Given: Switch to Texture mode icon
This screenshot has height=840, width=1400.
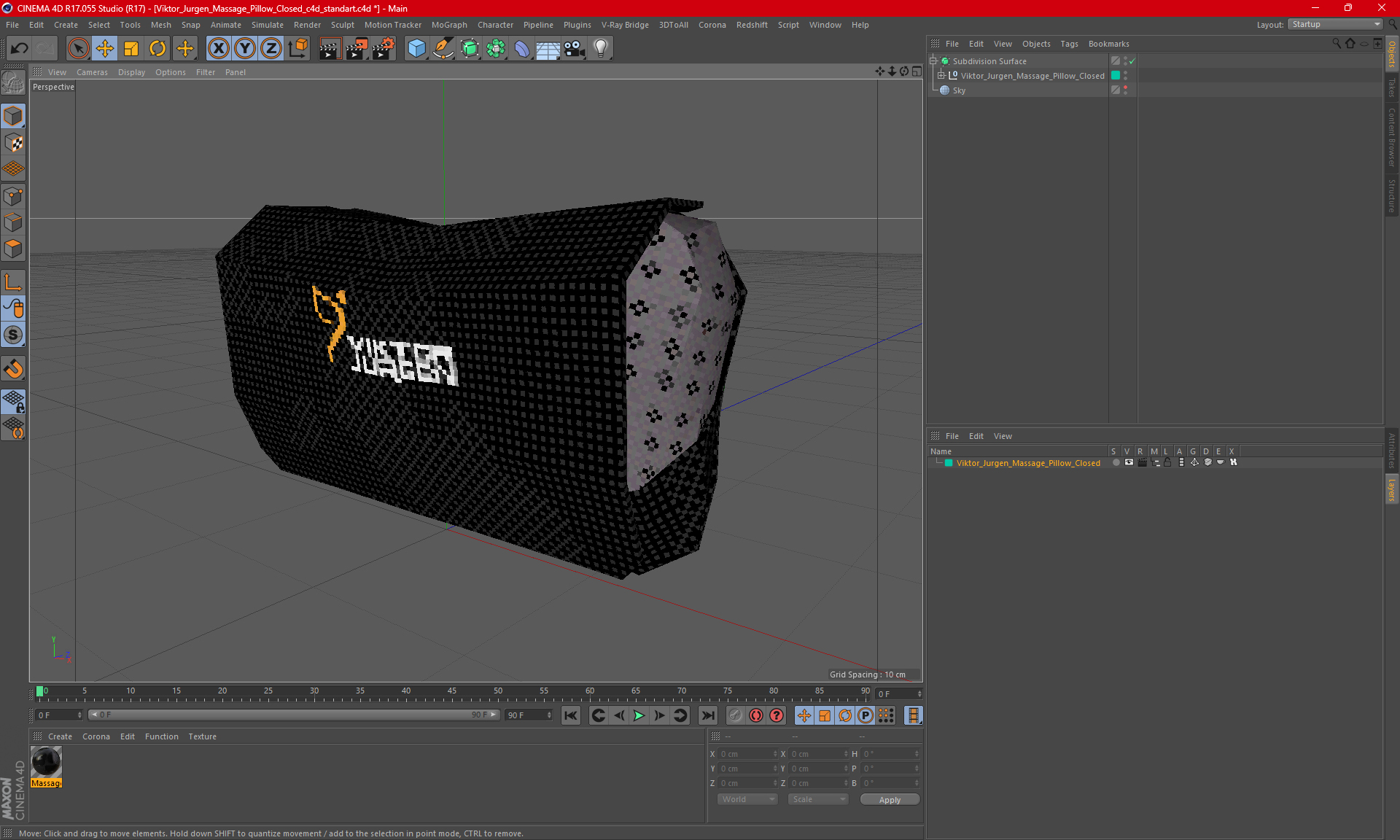Looking at the screenshot, I should 13,143.
